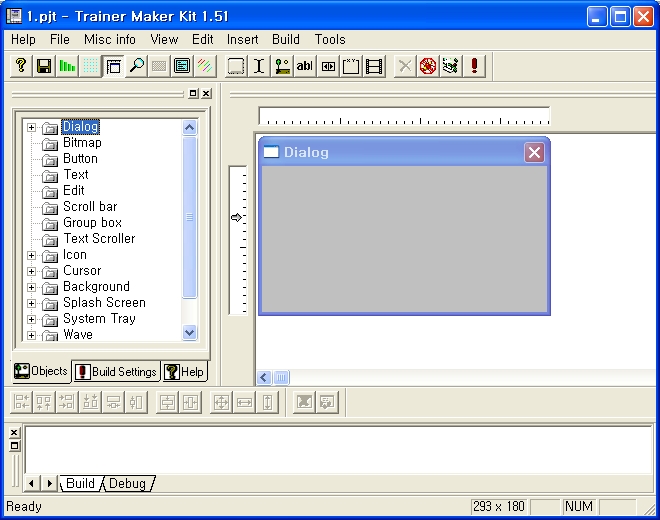660x520 pixels.
Task: Click the magnifying glass toolbar icon
Action: click(x=136, y=66)
